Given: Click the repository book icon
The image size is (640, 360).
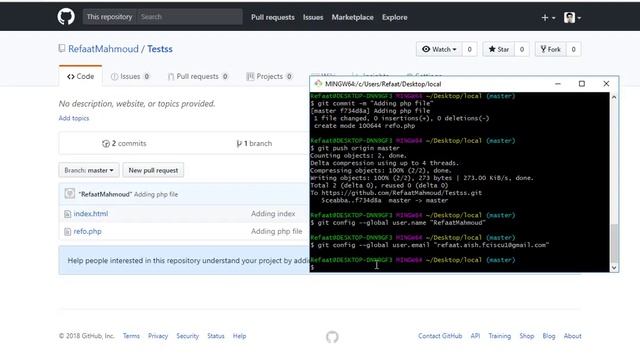Looking at the screenshot, I should tap(62, 49).
